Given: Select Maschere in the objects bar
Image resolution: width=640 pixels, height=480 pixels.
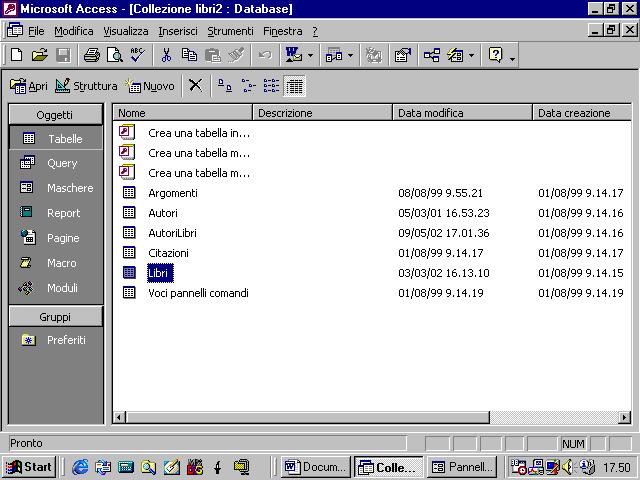Looking at the screenshot, I should [x=56, y=188].
